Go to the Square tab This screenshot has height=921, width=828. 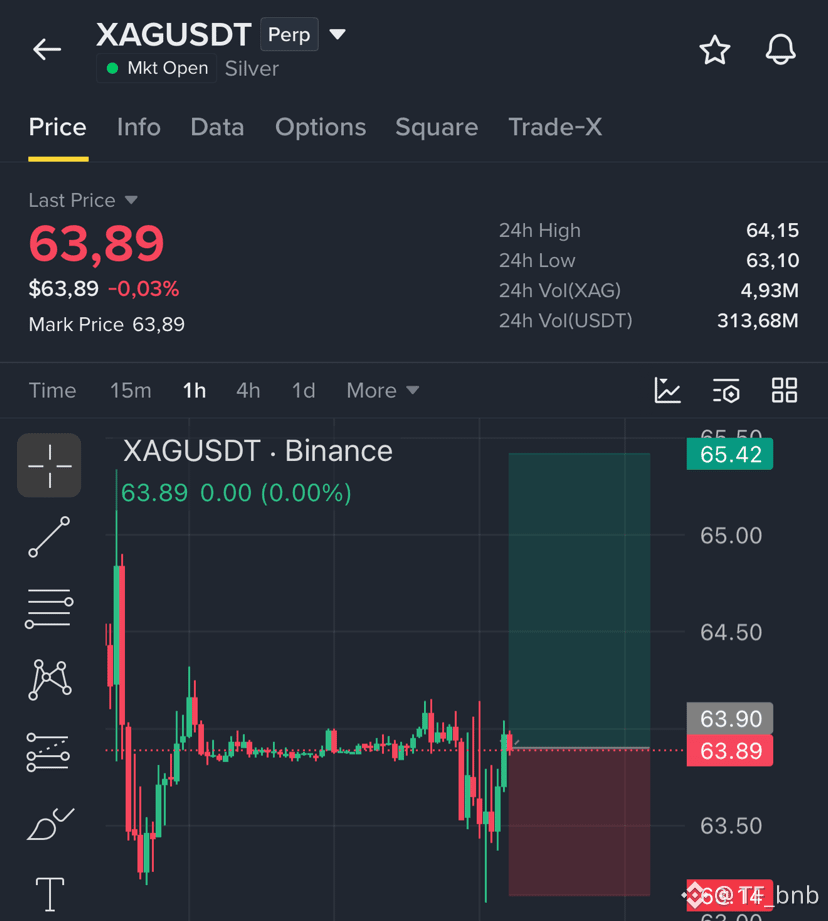(437, 127)
